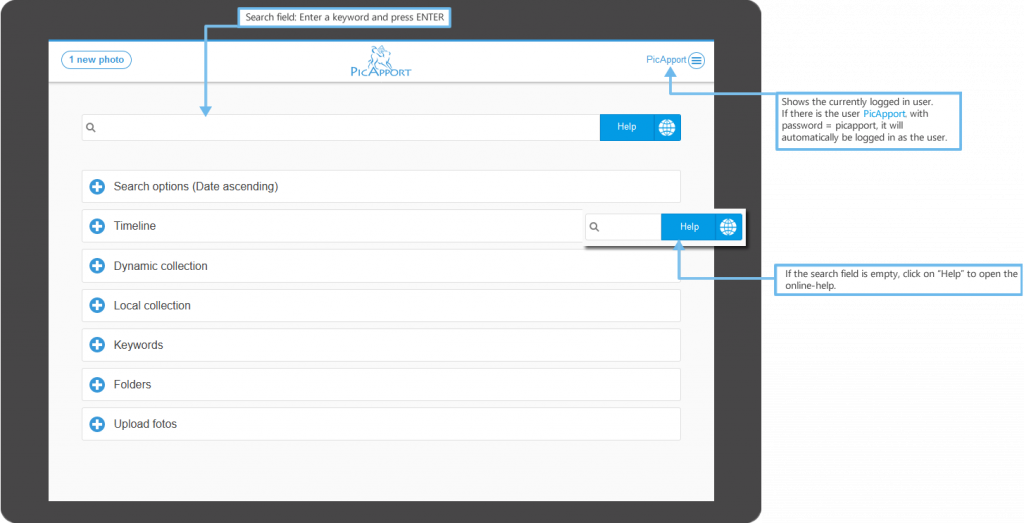This screenshot has height=523, width=1024.
Task: Click the PicApport username link at top right
Action: 666,60
